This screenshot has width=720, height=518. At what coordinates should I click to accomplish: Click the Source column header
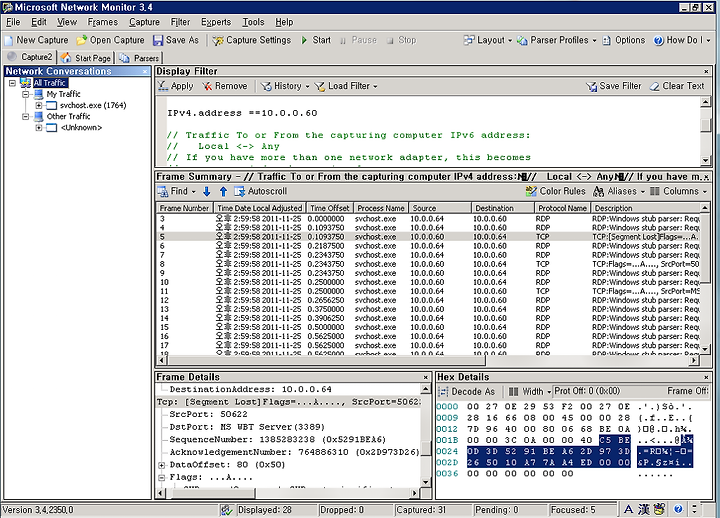pyautogui.click(x=440, y=208)
